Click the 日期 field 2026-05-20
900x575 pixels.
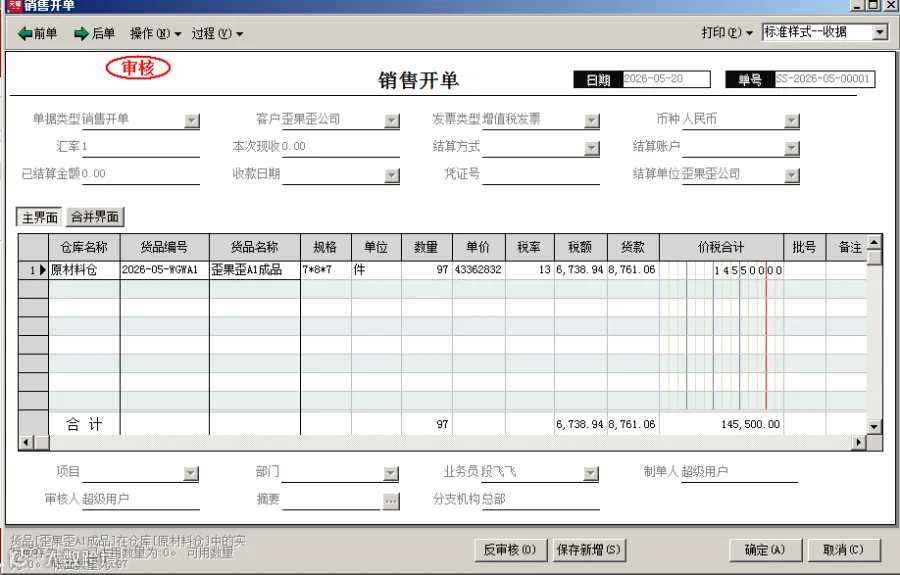pos(666,79)
